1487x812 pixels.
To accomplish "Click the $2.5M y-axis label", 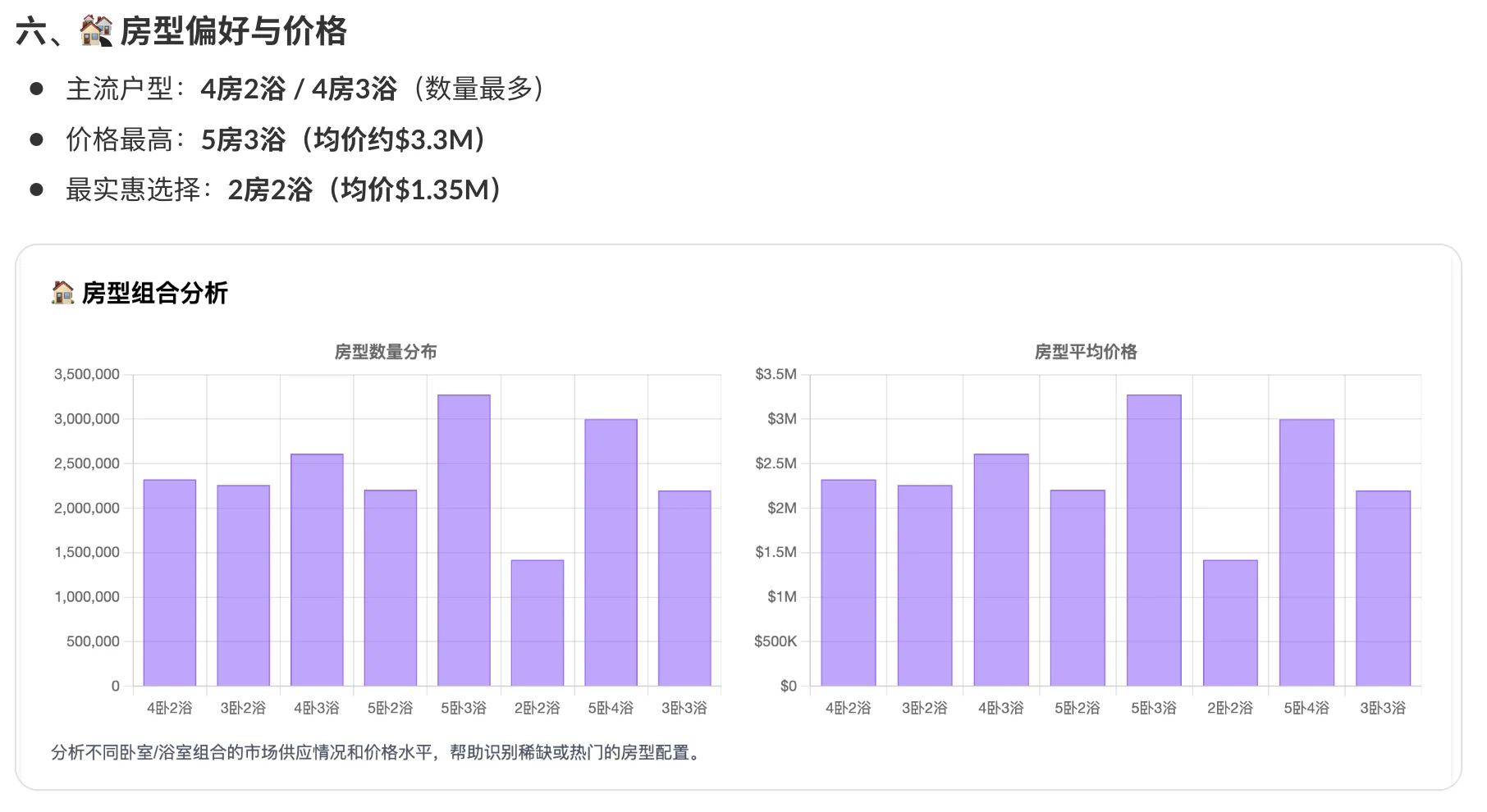I will click(x=776, y=463).
